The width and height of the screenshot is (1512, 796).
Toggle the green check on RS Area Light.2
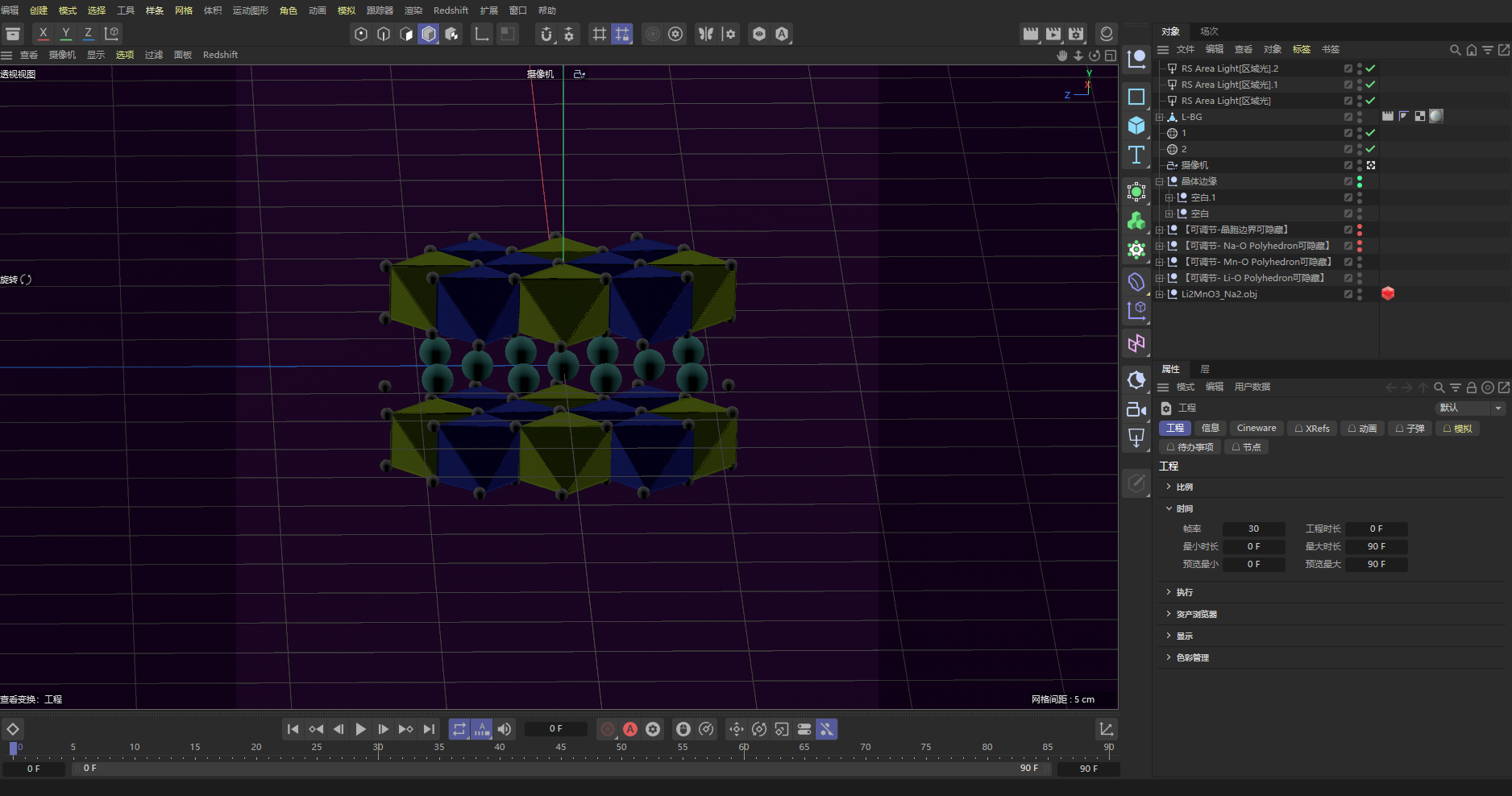pyautogui.click(x=1371, y=68)
